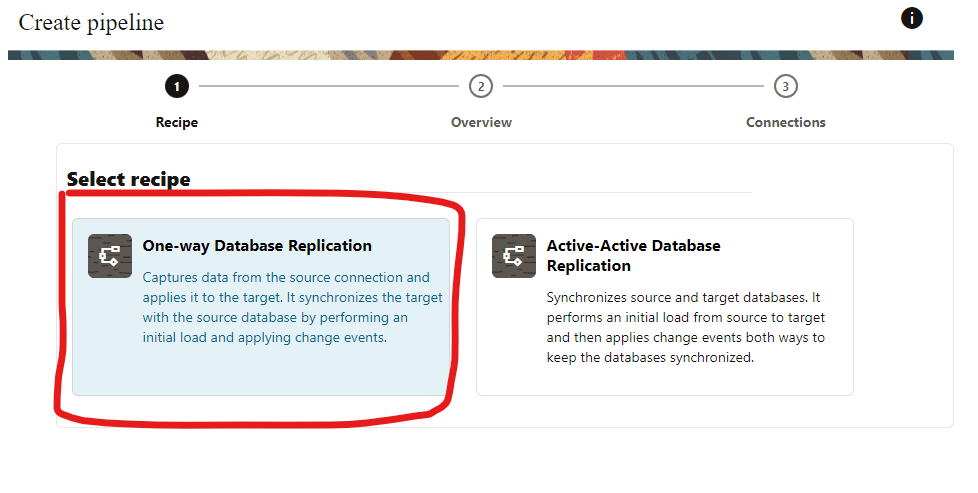
Task: Open the Recipe step label
Action: [177, 122]
